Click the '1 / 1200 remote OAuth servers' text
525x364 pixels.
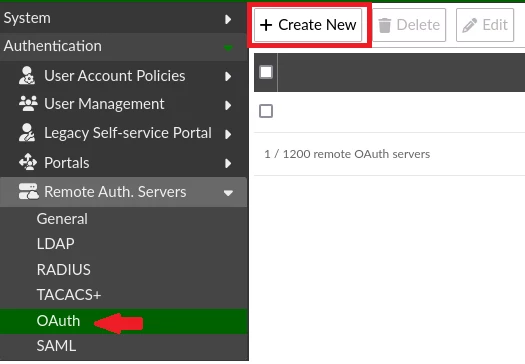[x=347, y=154]
